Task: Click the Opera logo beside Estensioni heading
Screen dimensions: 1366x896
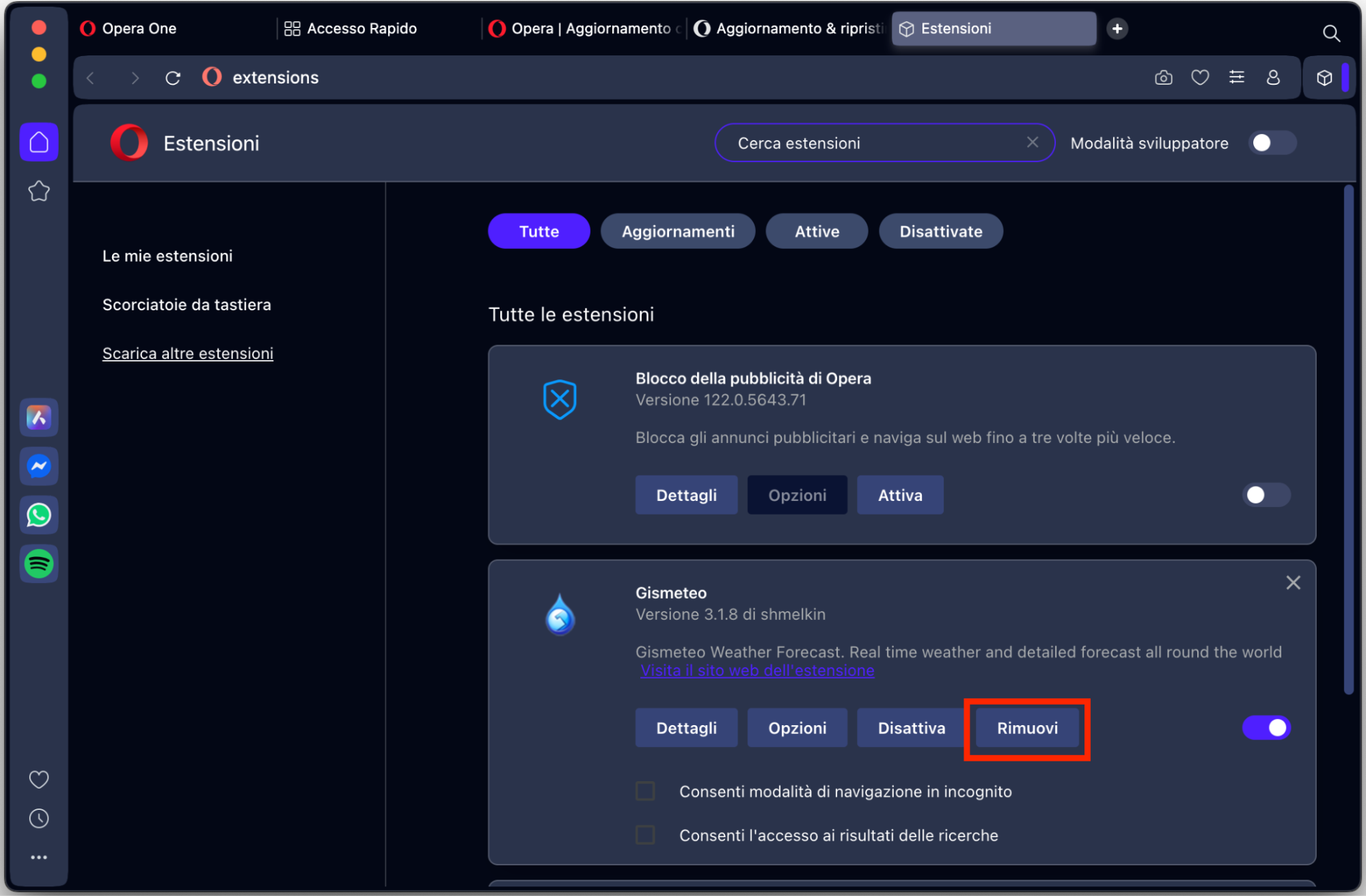Action: click(128, 142)
